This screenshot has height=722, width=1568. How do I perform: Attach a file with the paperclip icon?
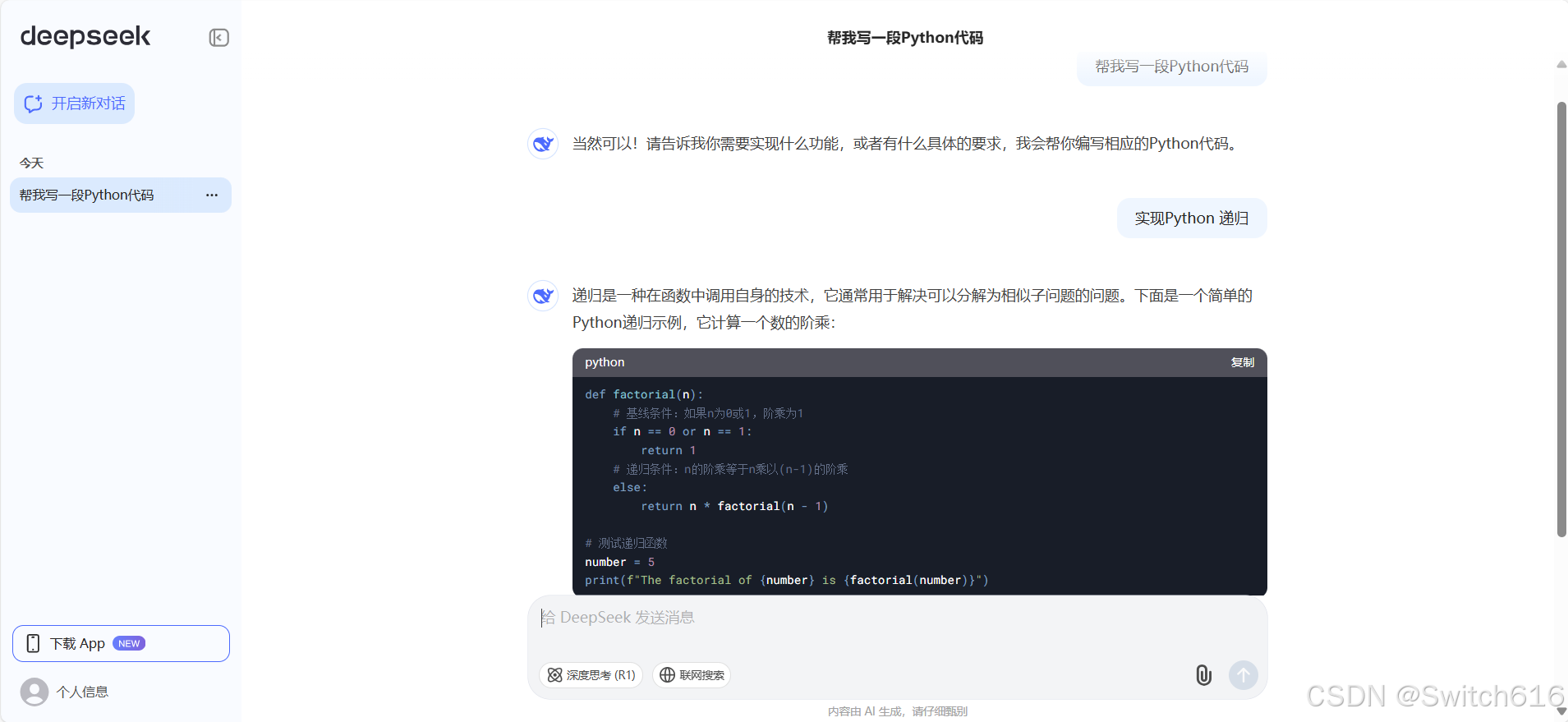click(x=1203, y=675)
